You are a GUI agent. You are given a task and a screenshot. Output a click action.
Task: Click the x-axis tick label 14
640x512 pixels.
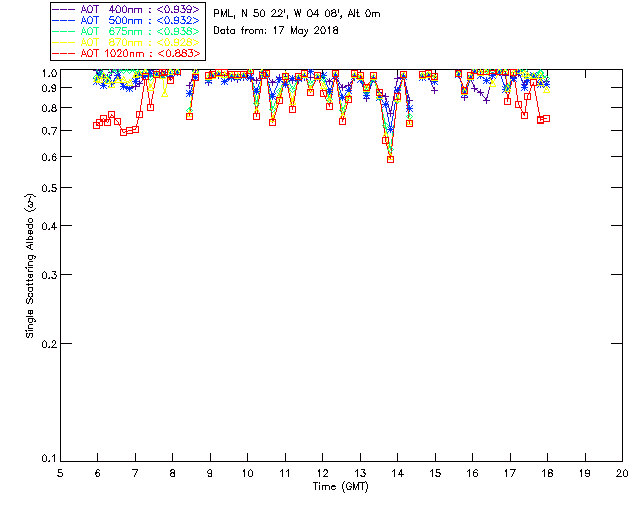(x=398, y=473)
